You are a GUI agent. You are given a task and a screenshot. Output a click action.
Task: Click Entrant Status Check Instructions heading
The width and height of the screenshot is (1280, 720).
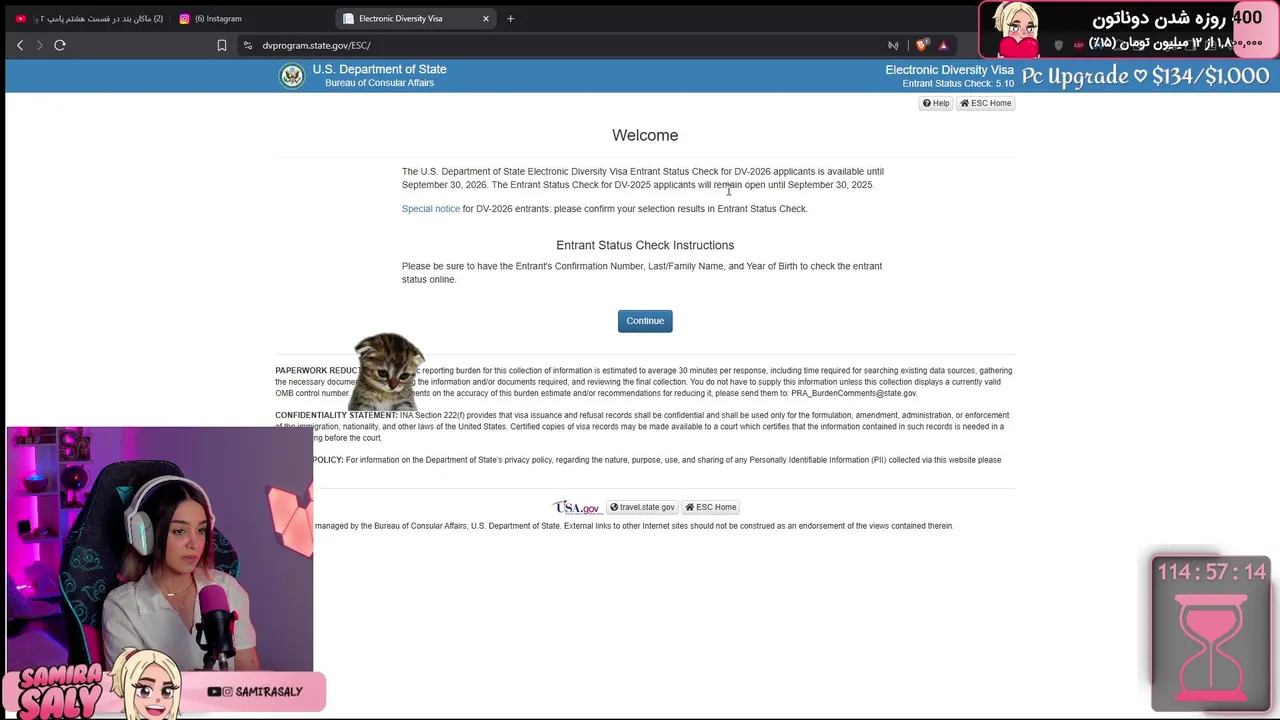point(645,245)
